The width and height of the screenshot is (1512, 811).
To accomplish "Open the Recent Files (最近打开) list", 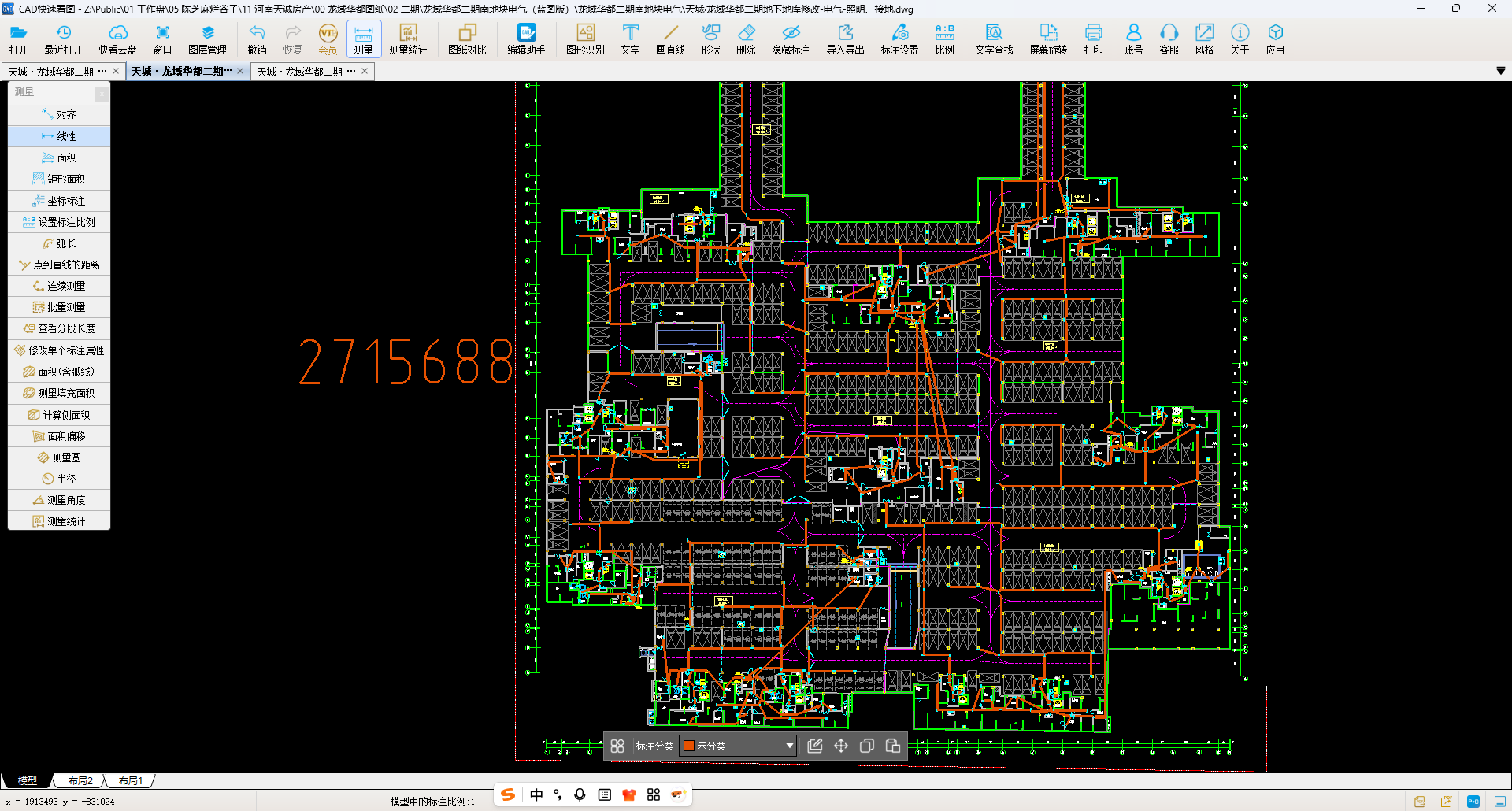I will (63, 39).
